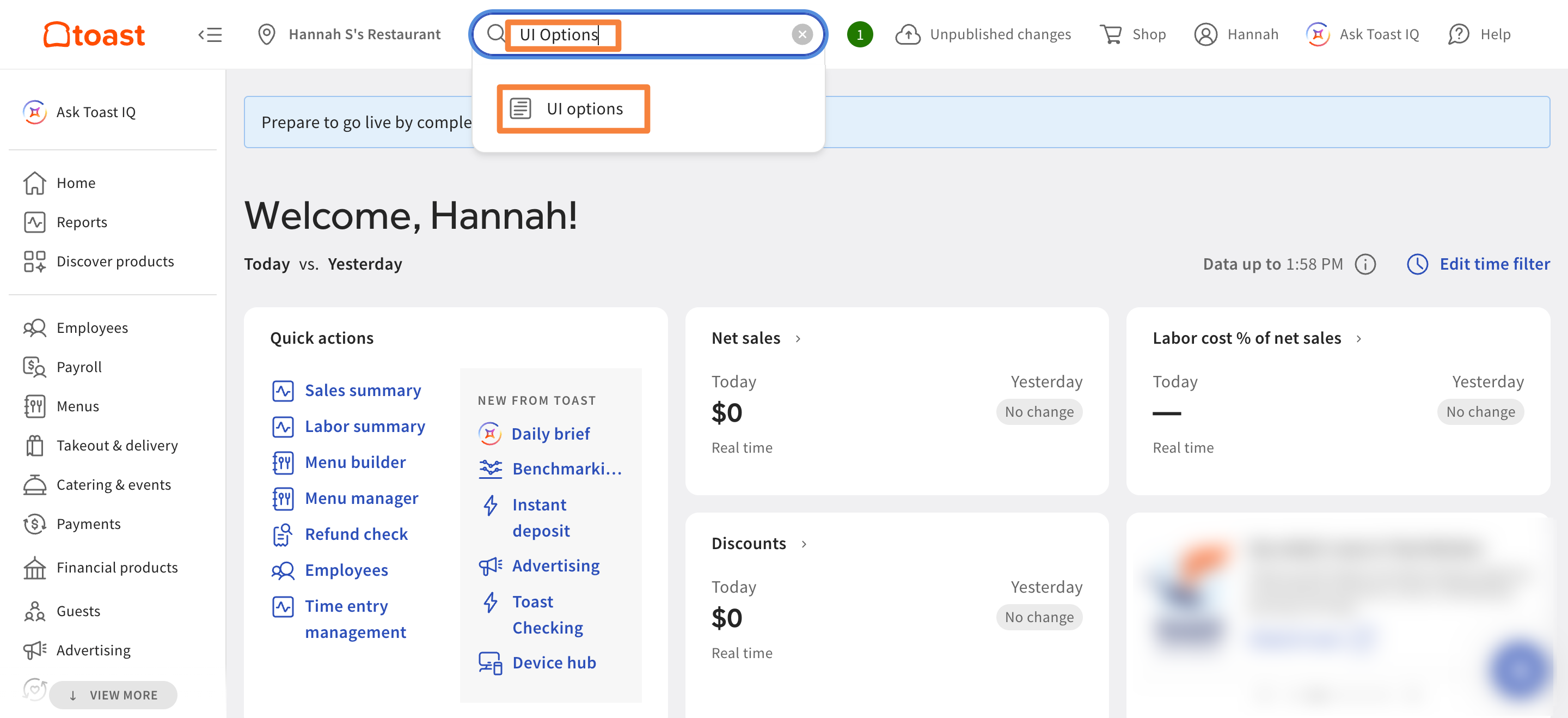
Task: Click the Toast logo
Action: click(x=94, y=35)
